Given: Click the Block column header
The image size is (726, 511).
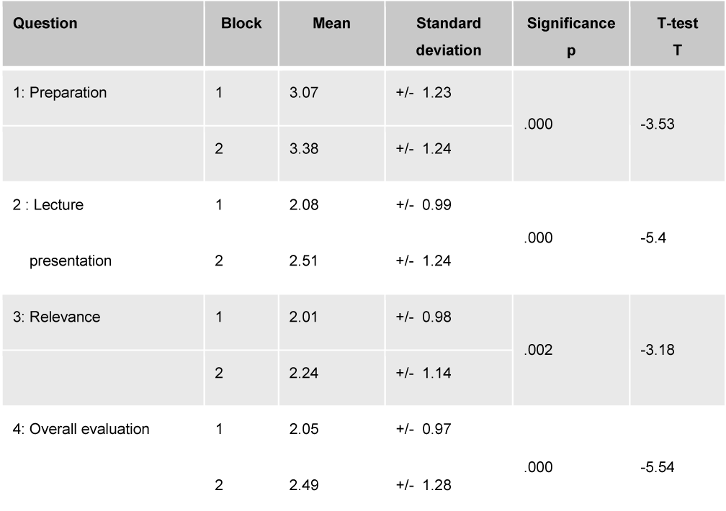Looking at the screenshot, I should pos(241,23).
